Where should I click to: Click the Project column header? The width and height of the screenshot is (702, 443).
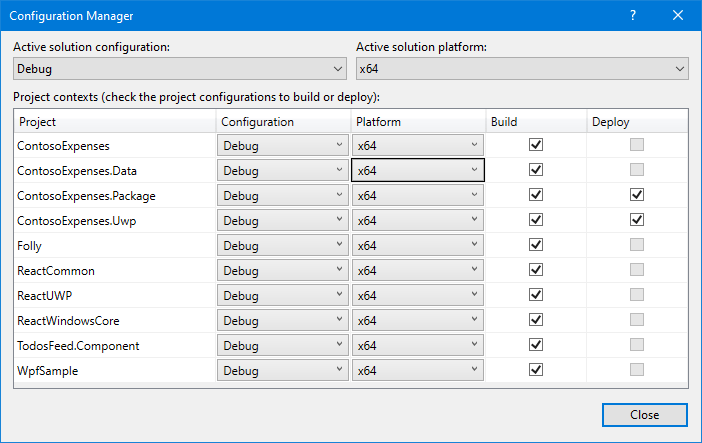click(x=115, y=121)
